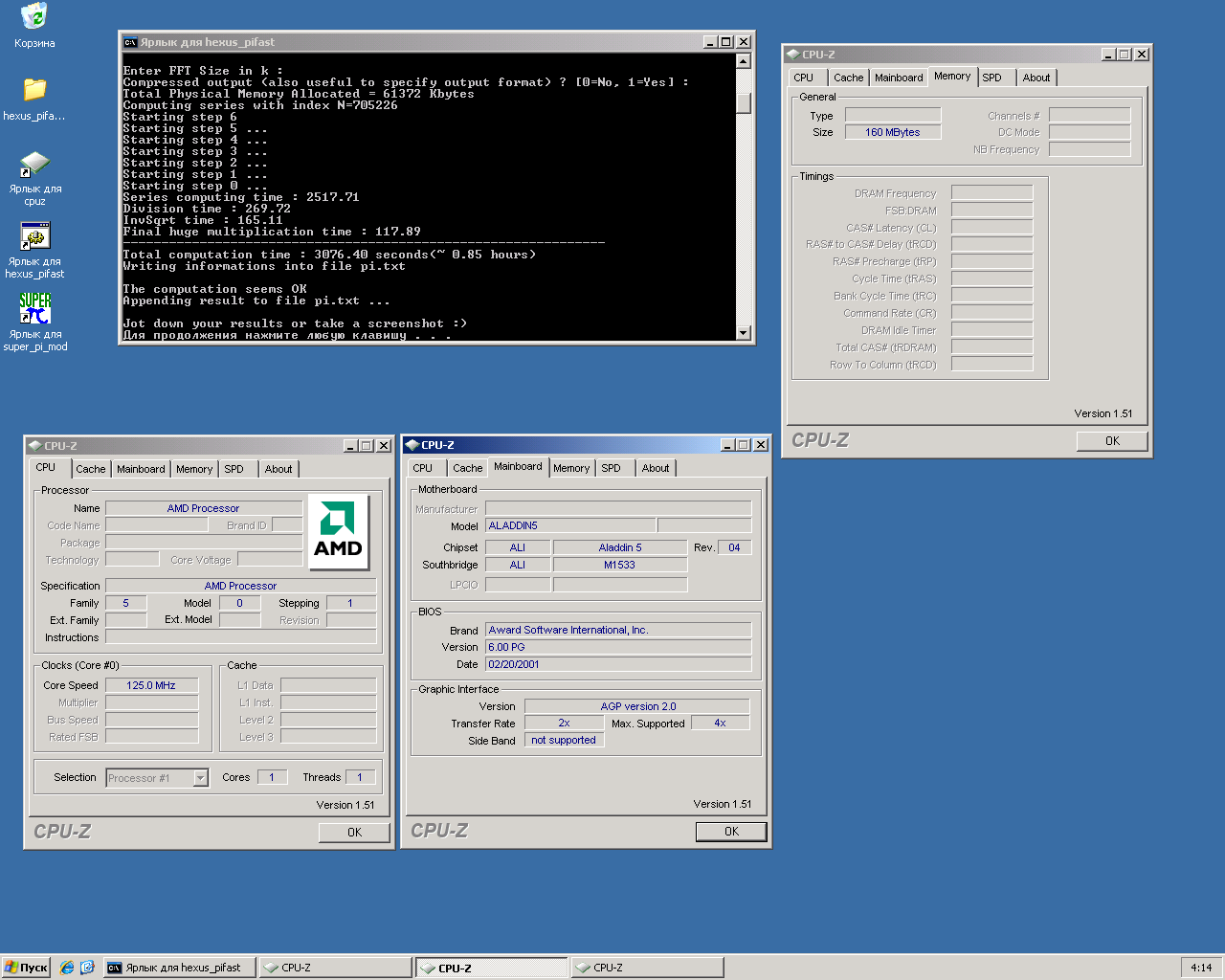Viewport: 1225px width, 980px height.
Task: Click OK in the bottom-left CPU-Z window
Action: tap(354, 833)
